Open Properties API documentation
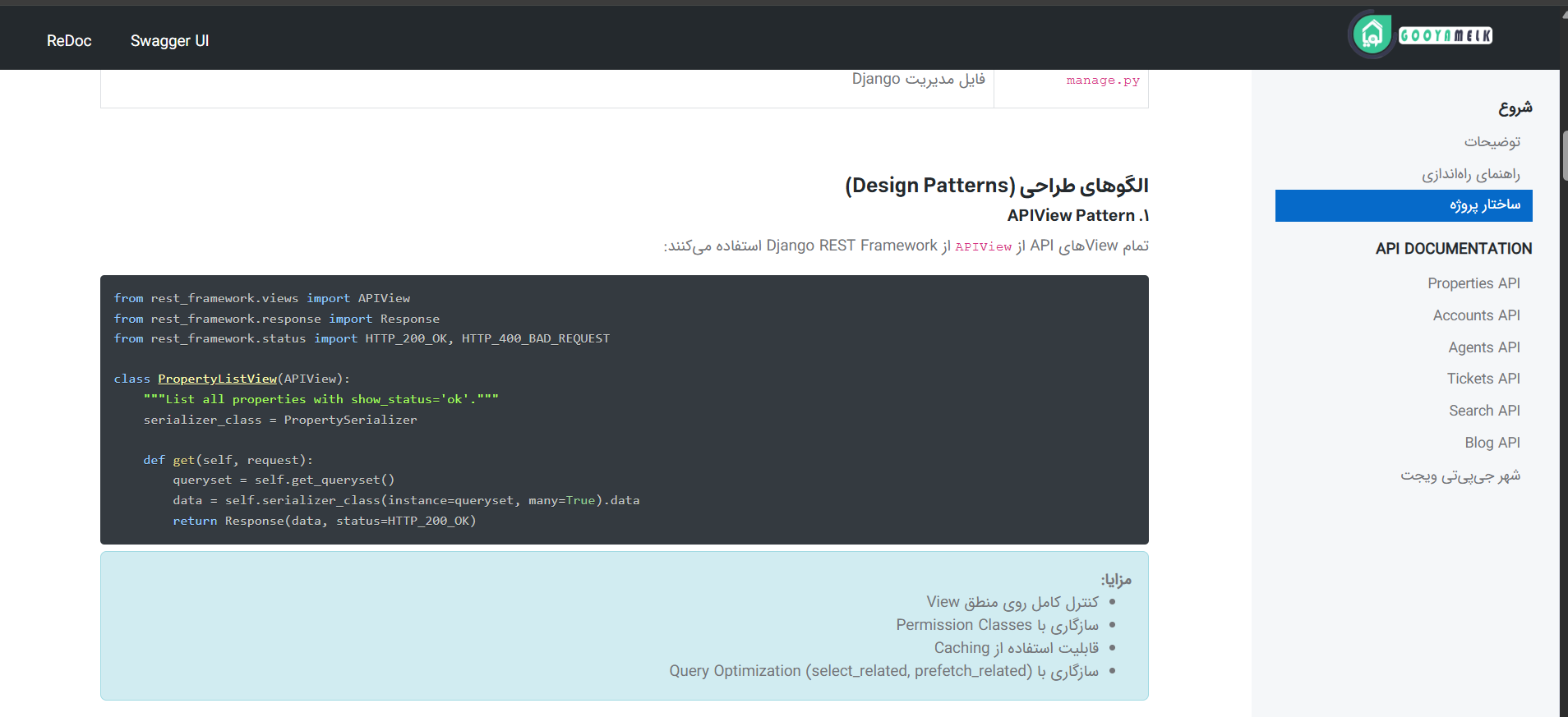Viewport: 1568px width, 717px height. click(x=1473, y=283)
